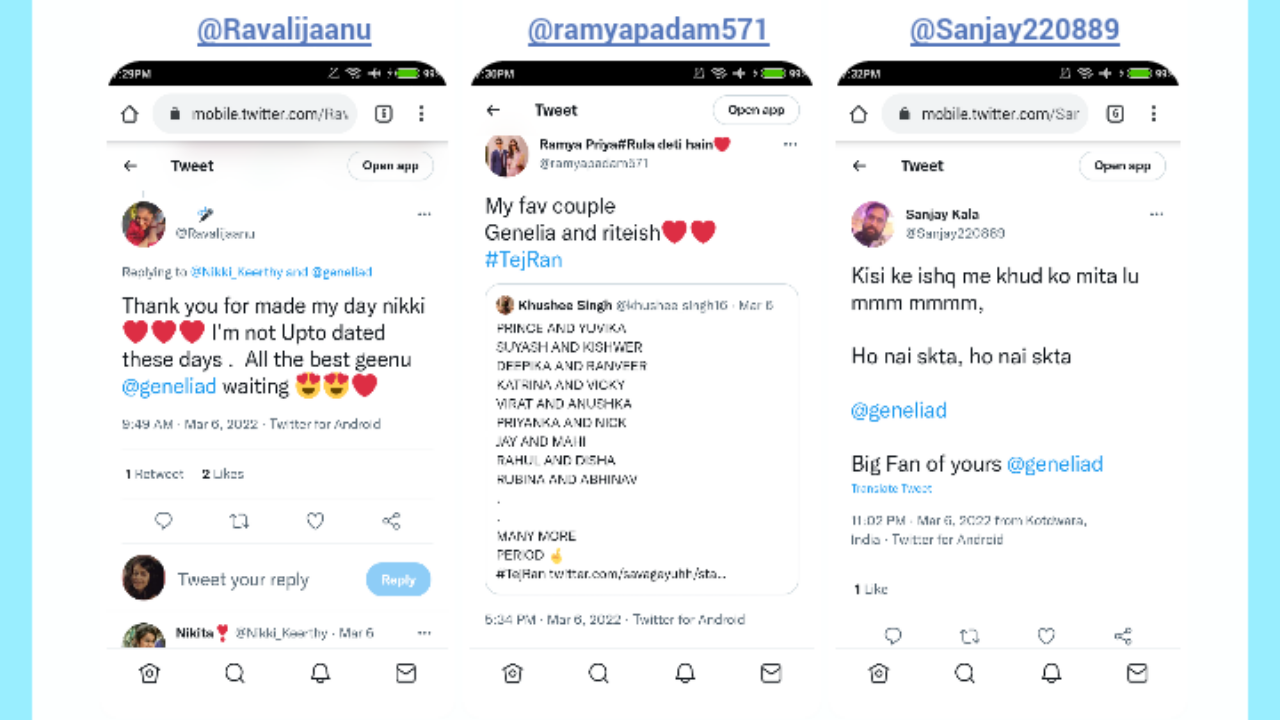Click the blue Reply button
This screenshot has width=1280, height=720.
pyautogui.click(x=398, y=580)
